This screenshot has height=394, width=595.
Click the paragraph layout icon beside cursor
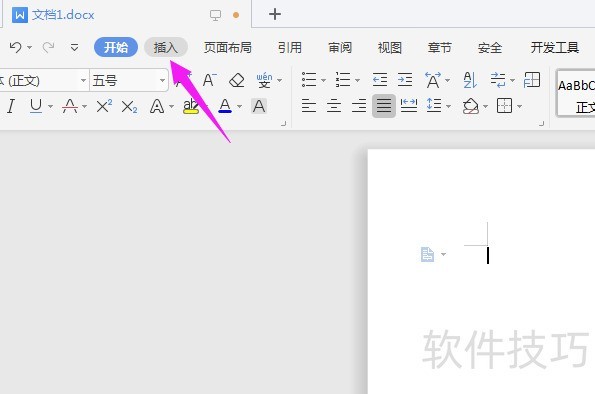tap(427, 254)
